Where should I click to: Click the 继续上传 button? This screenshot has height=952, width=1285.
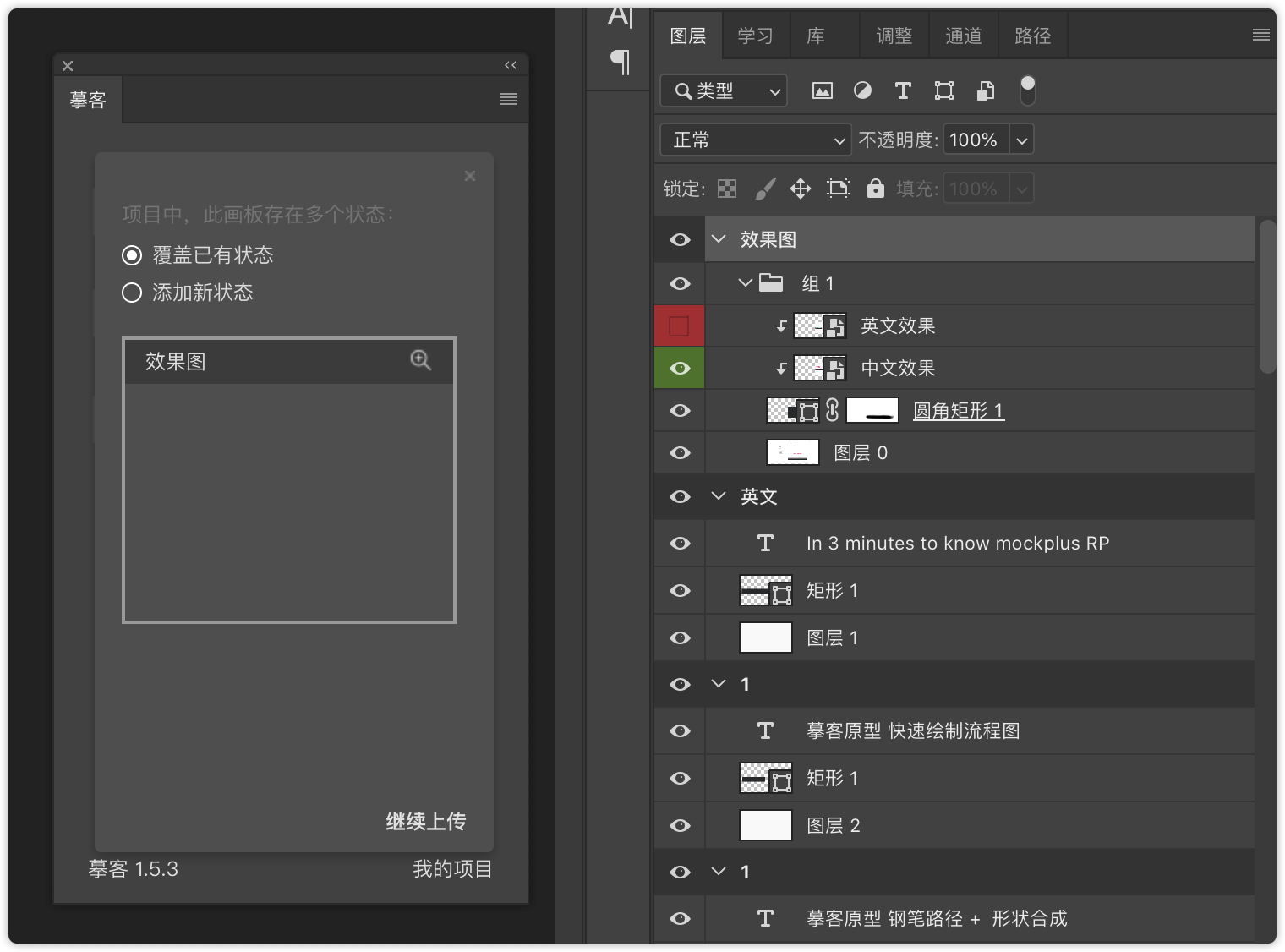(x=425, y=821)
